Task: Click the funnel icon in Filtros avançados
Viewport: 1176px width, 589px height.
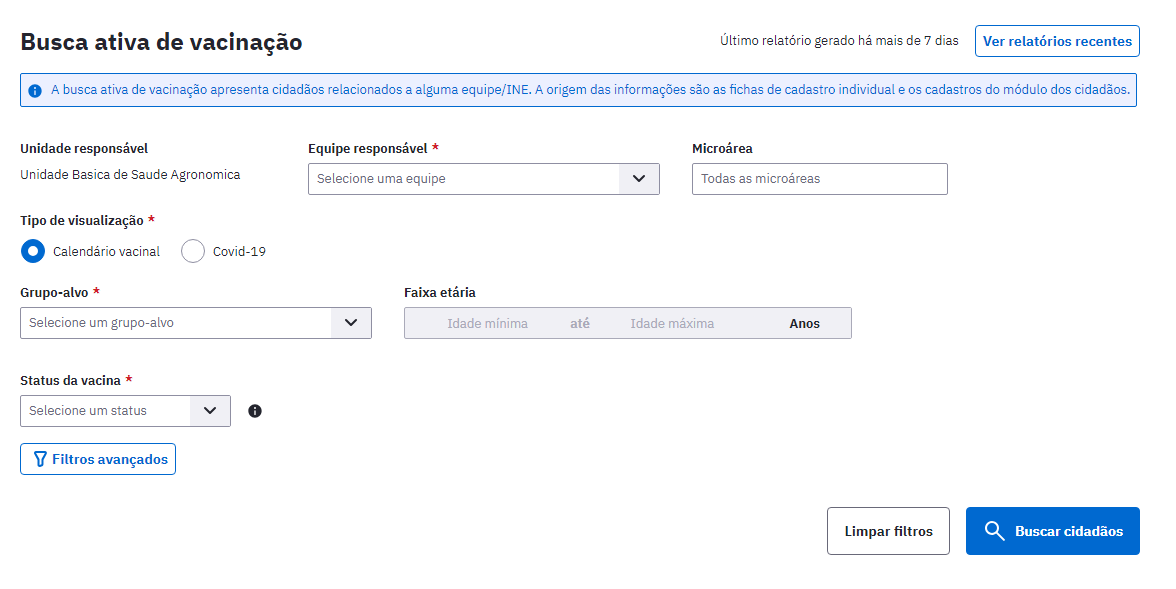Action: [x=40, y=459]
